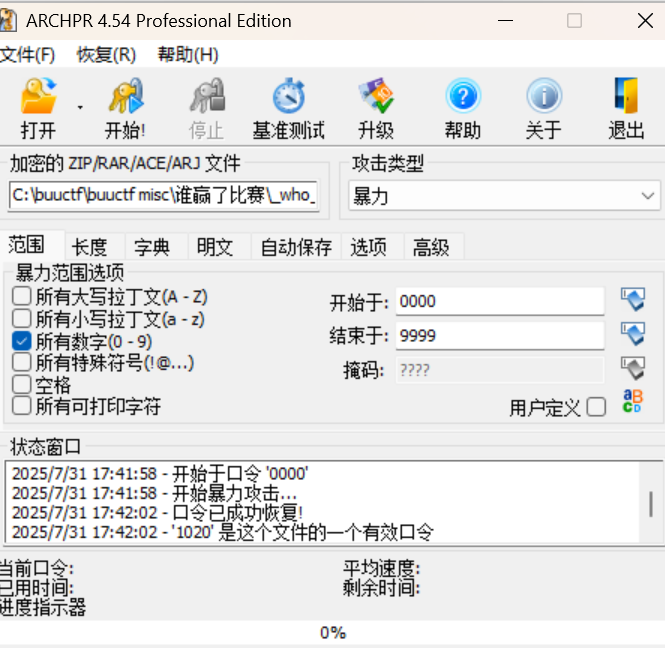Open the 帮助(H) menu
Viewport: 665px width, 648px height.
tap(188, 55)
